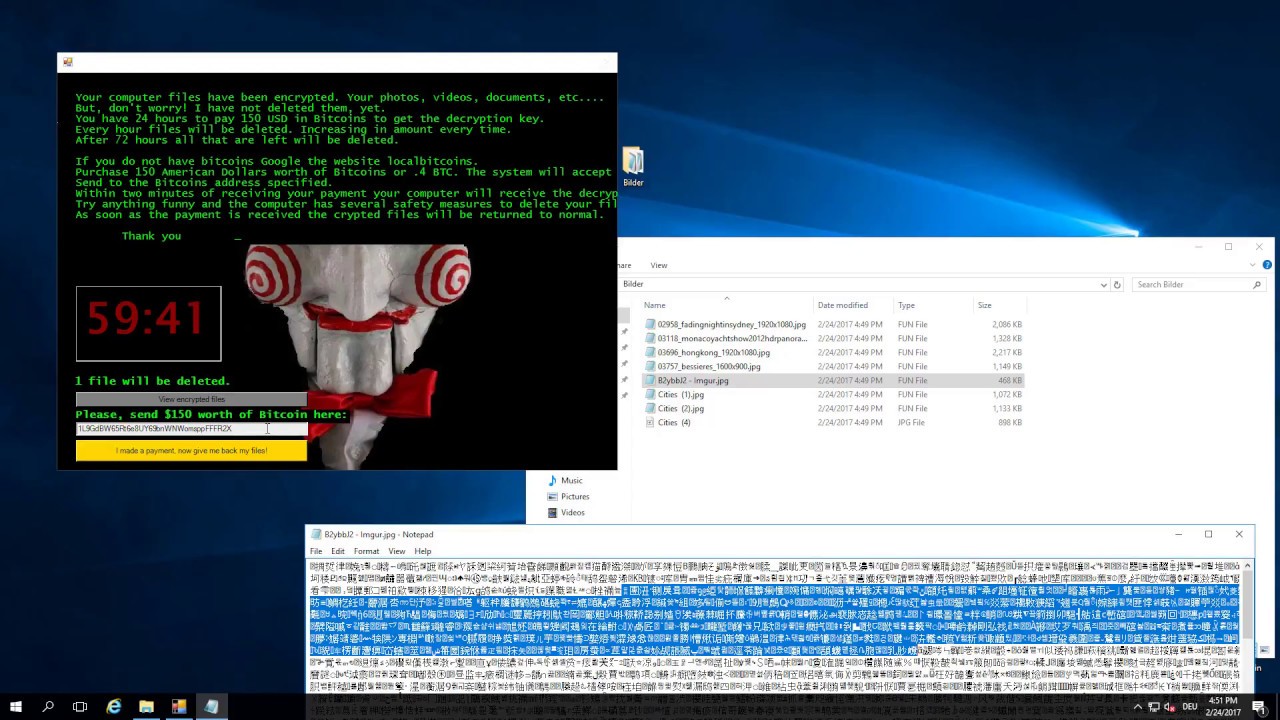
Task: Open Notepad Format menu
Action: coord(366,551)
